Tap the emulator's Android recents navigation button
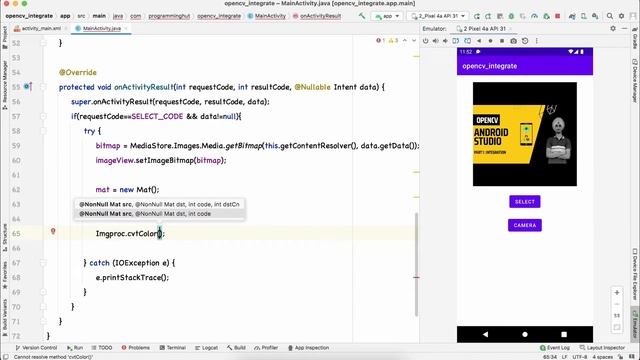640x360 pixels. (x=564, y=334)
